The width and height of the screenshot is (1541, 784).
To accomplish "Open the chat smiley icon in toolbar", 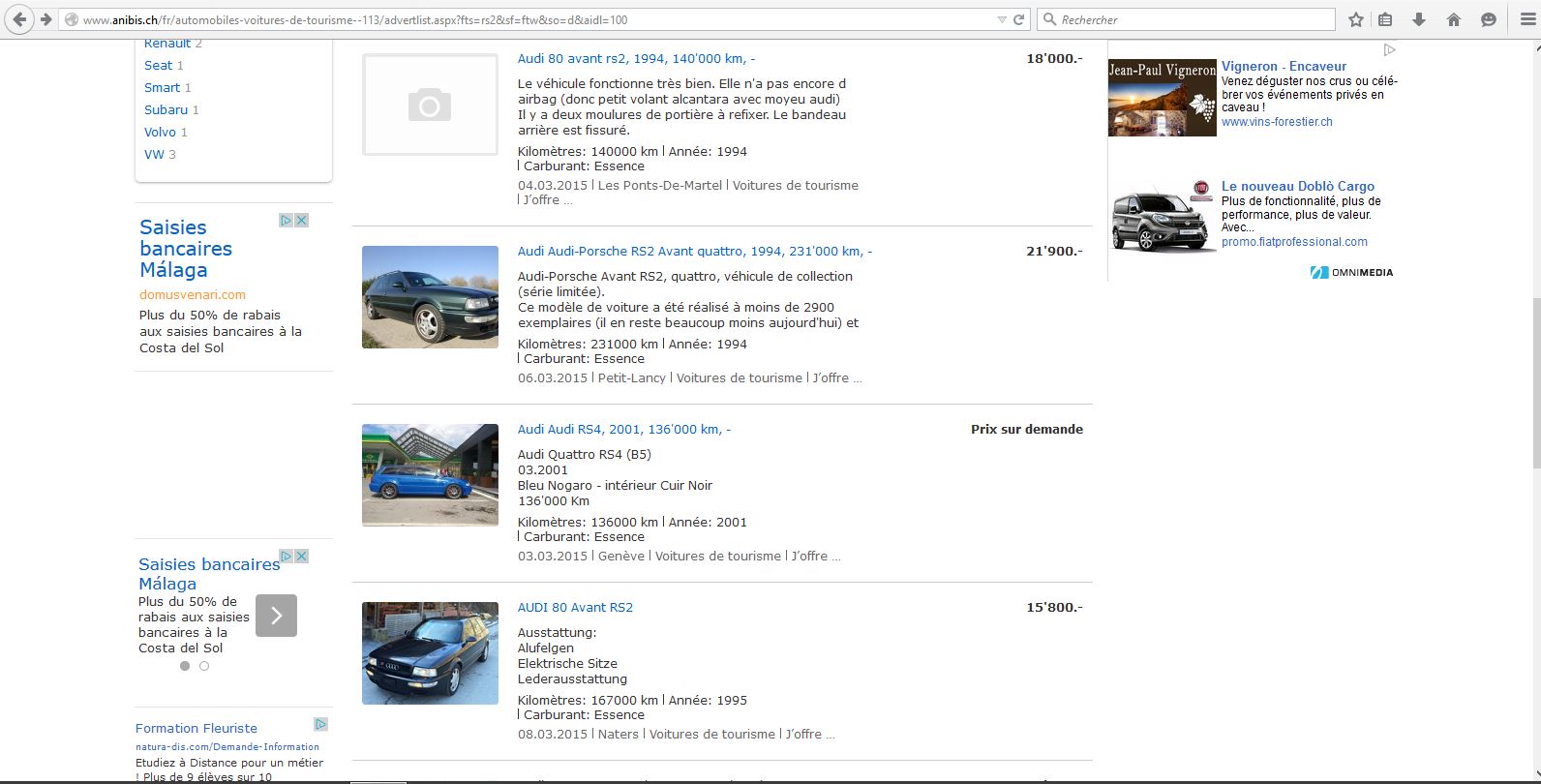I will (x=1489, y=19).
